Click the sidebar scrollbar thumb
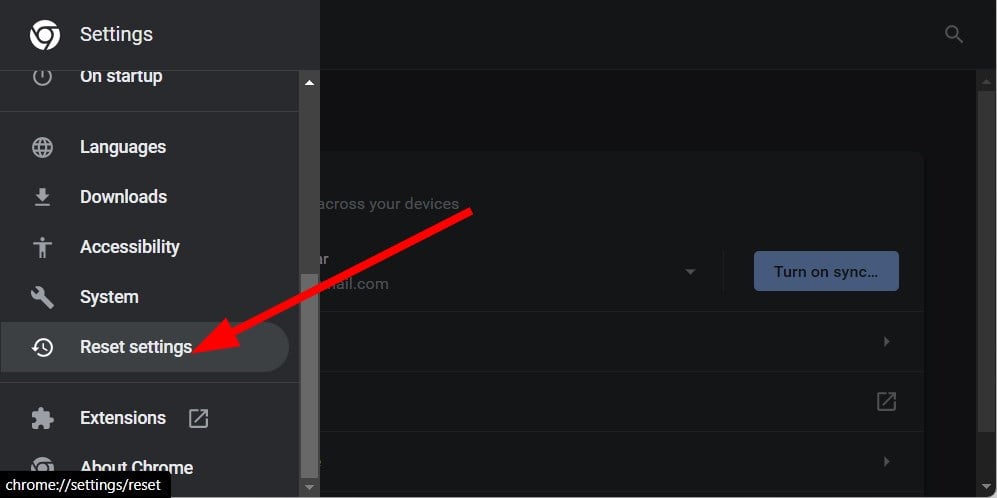This screenshot has width=997, height=498. coord(310,375)
